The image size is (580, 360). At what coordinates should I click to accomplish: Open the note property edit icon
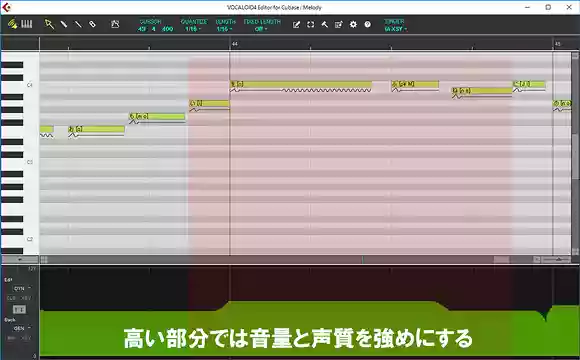[338, 24]
